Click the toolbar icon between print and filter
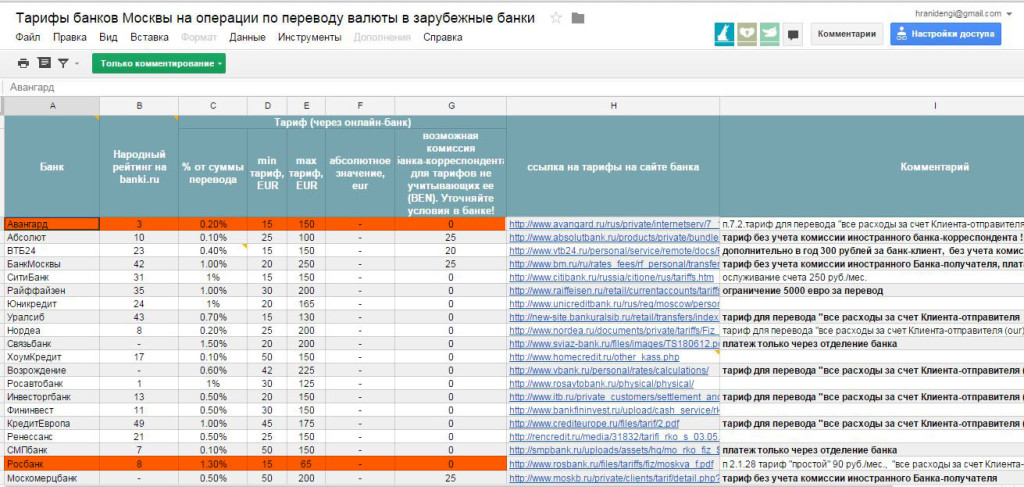Screen dimensions: 1024x487 pos(43,63)
